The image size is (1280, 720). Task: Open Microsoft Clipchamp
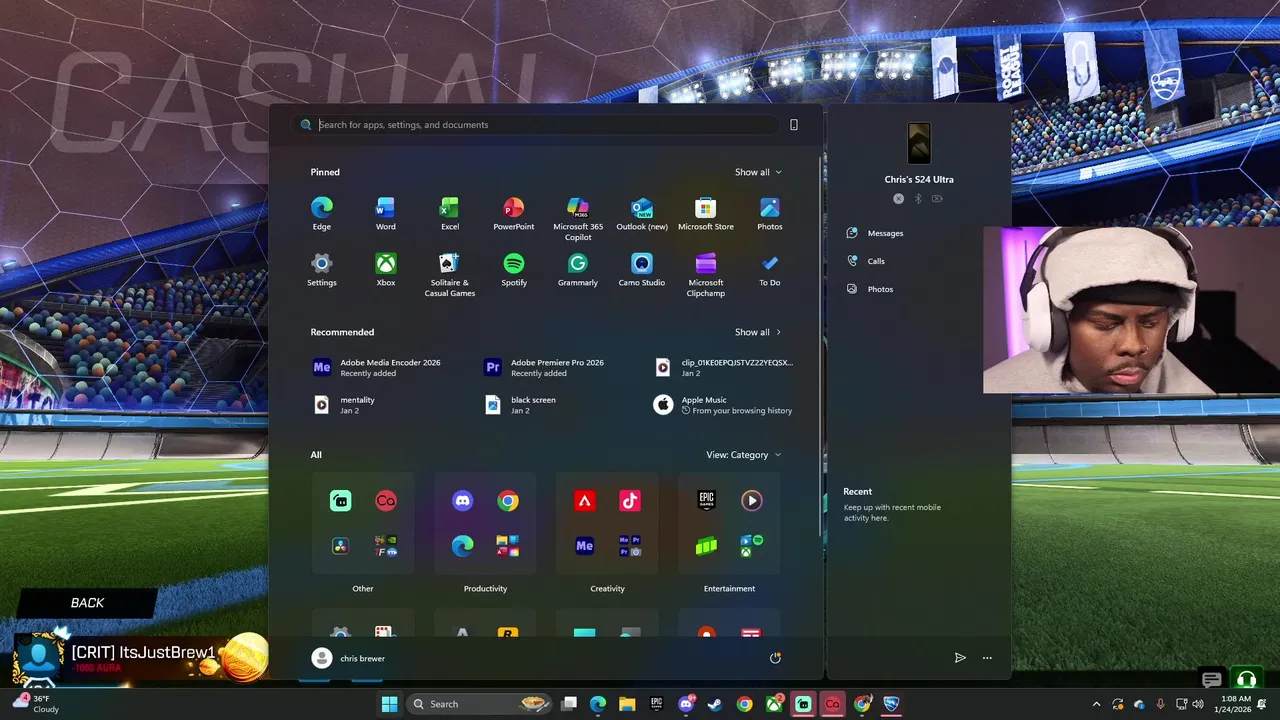(x=706, y=274)
